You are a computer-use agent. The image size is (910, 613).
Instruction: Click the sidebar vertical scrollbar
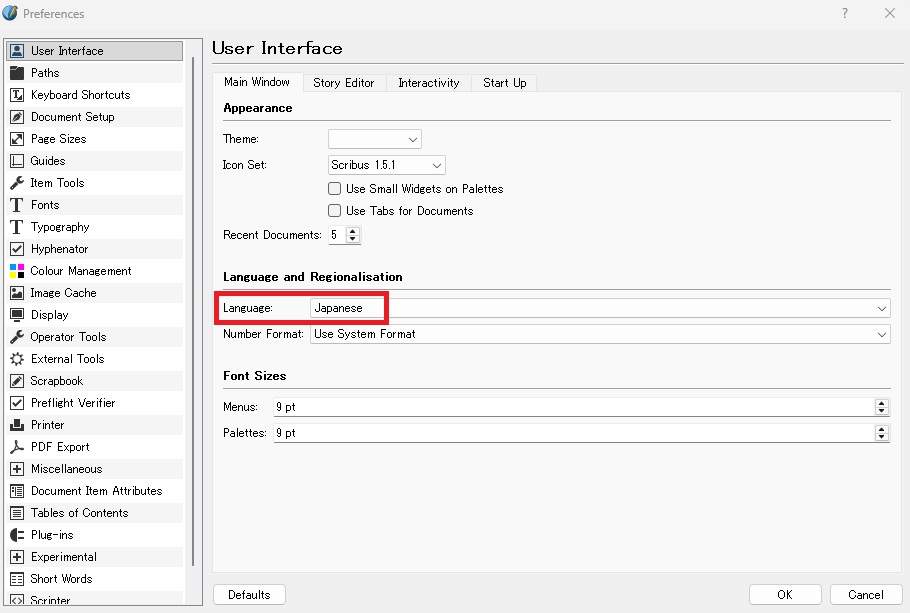pos(192,300)
